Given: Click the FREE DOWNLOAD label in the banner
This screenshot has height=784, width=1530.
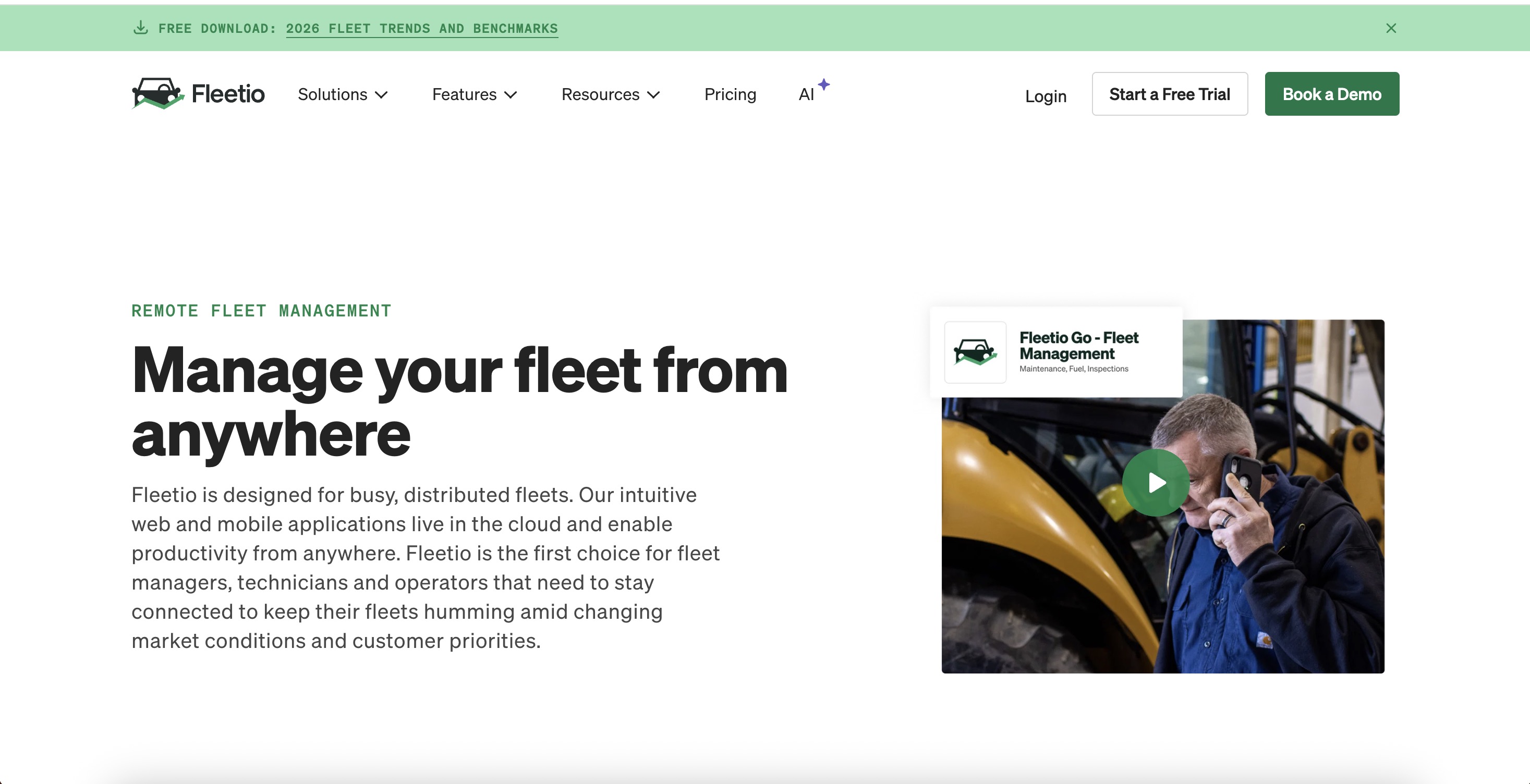Looking at the screenshot, I should click(x=217, y=29).
